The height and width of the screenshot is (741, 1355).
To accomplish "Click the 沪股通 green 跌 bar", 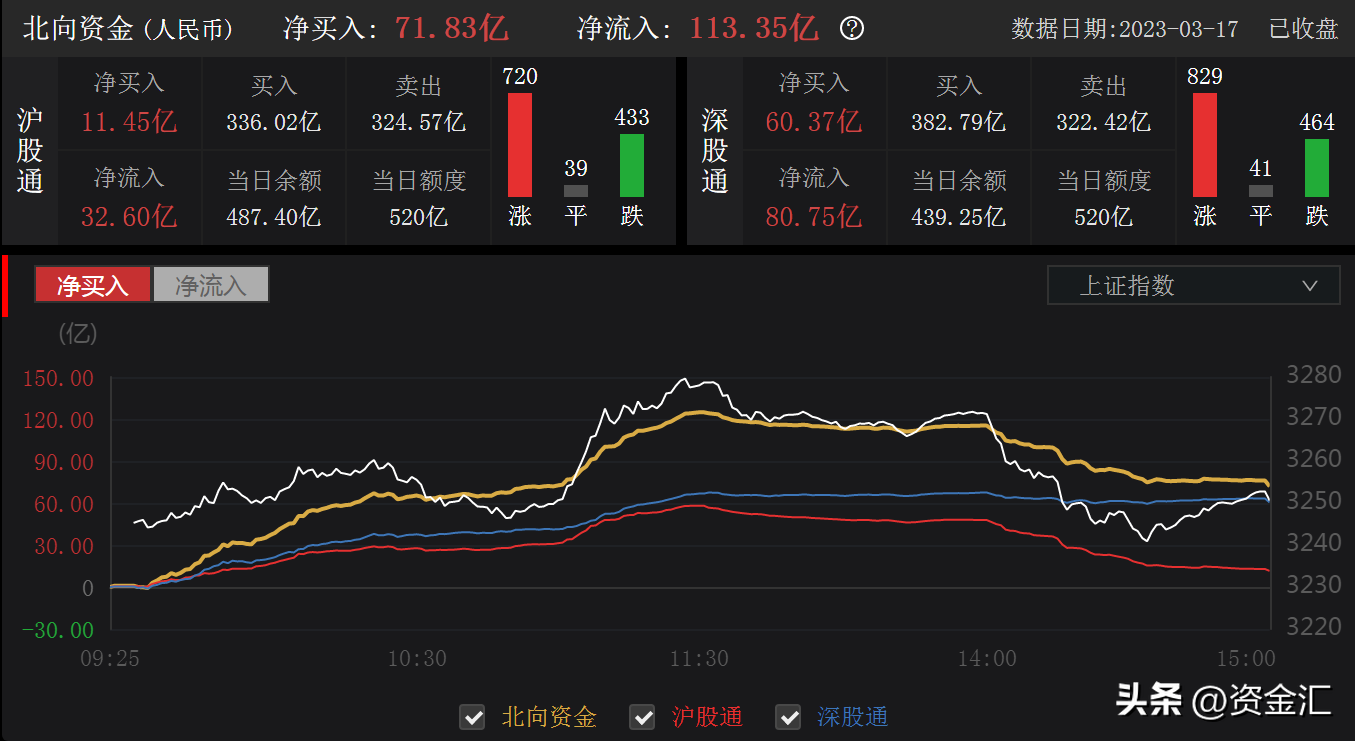I will [632, 165].
